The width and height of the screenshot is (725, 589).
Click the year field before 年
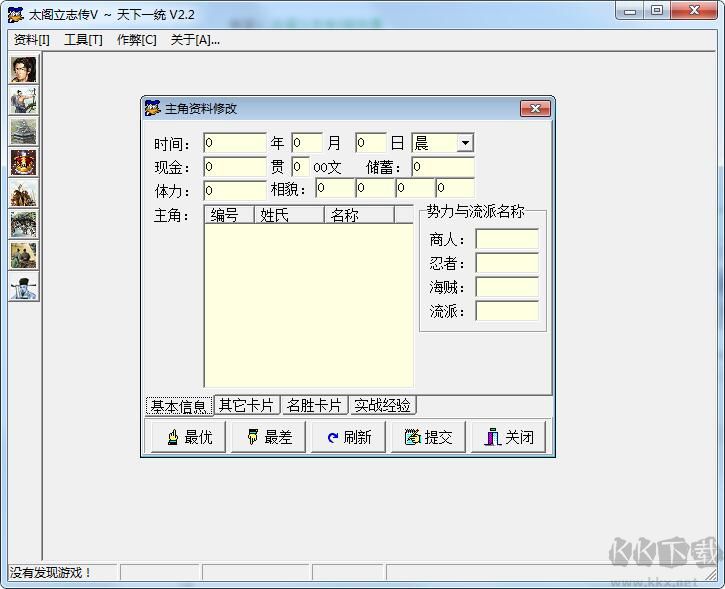[235, 143]
